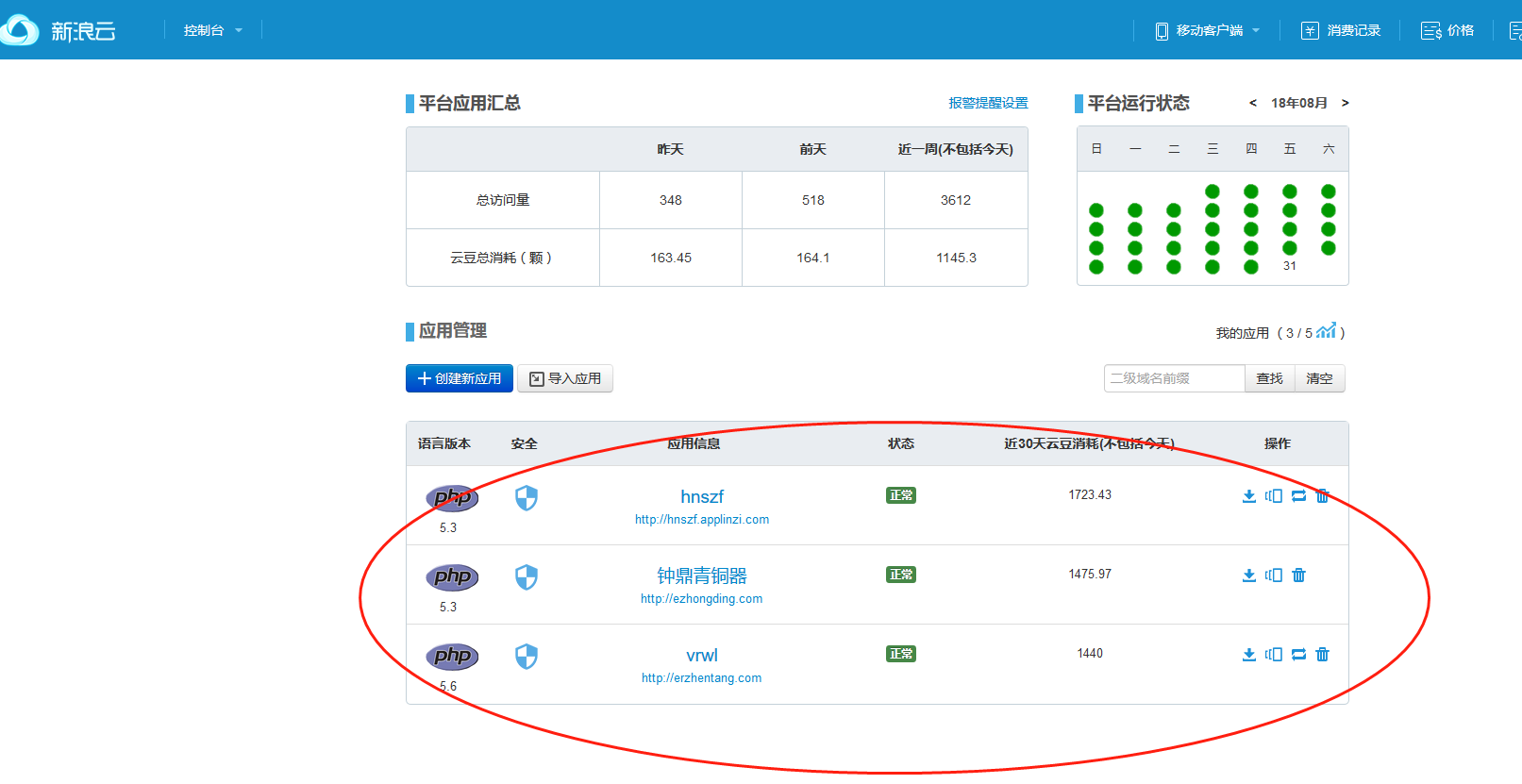The width and height of the screenshot is (1522, 784).
Task: Go to next month in status calendar
Action: 1345,103
